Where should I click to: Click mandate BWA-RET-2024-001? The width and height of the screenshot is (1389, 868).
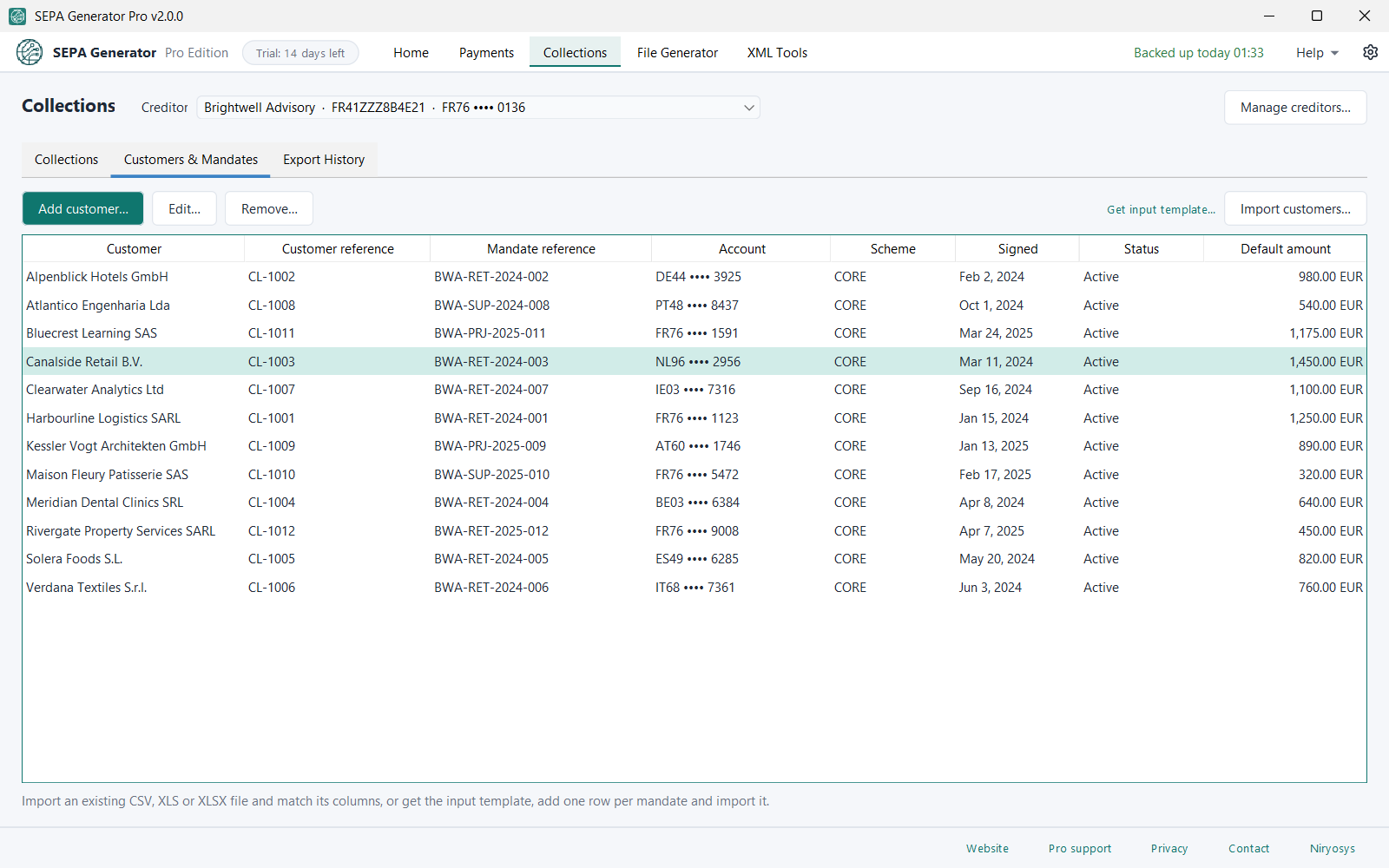click(491, 418)
